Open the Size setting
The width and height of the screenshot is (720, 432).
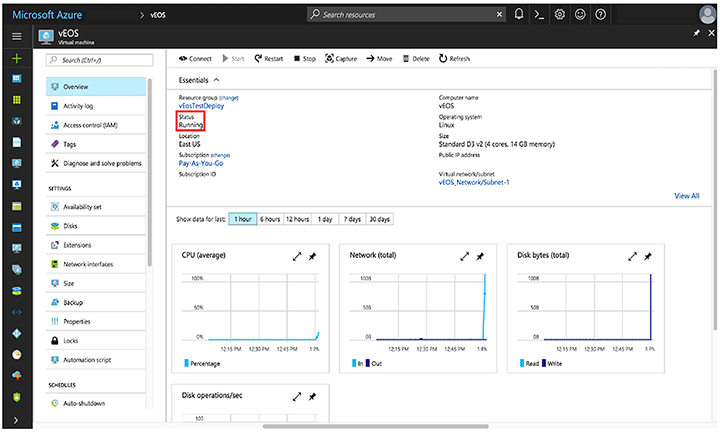tap(96, 283)
